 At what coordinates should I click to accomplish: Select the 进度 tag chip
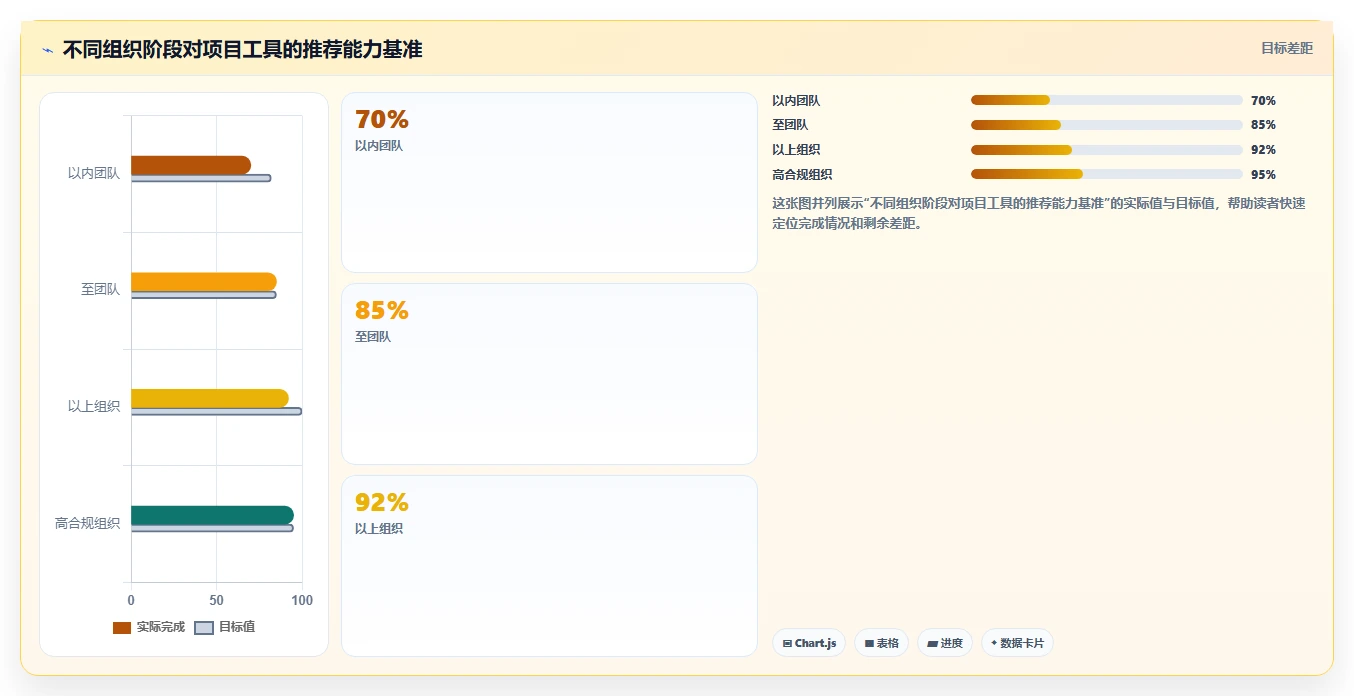click(944, 643)
